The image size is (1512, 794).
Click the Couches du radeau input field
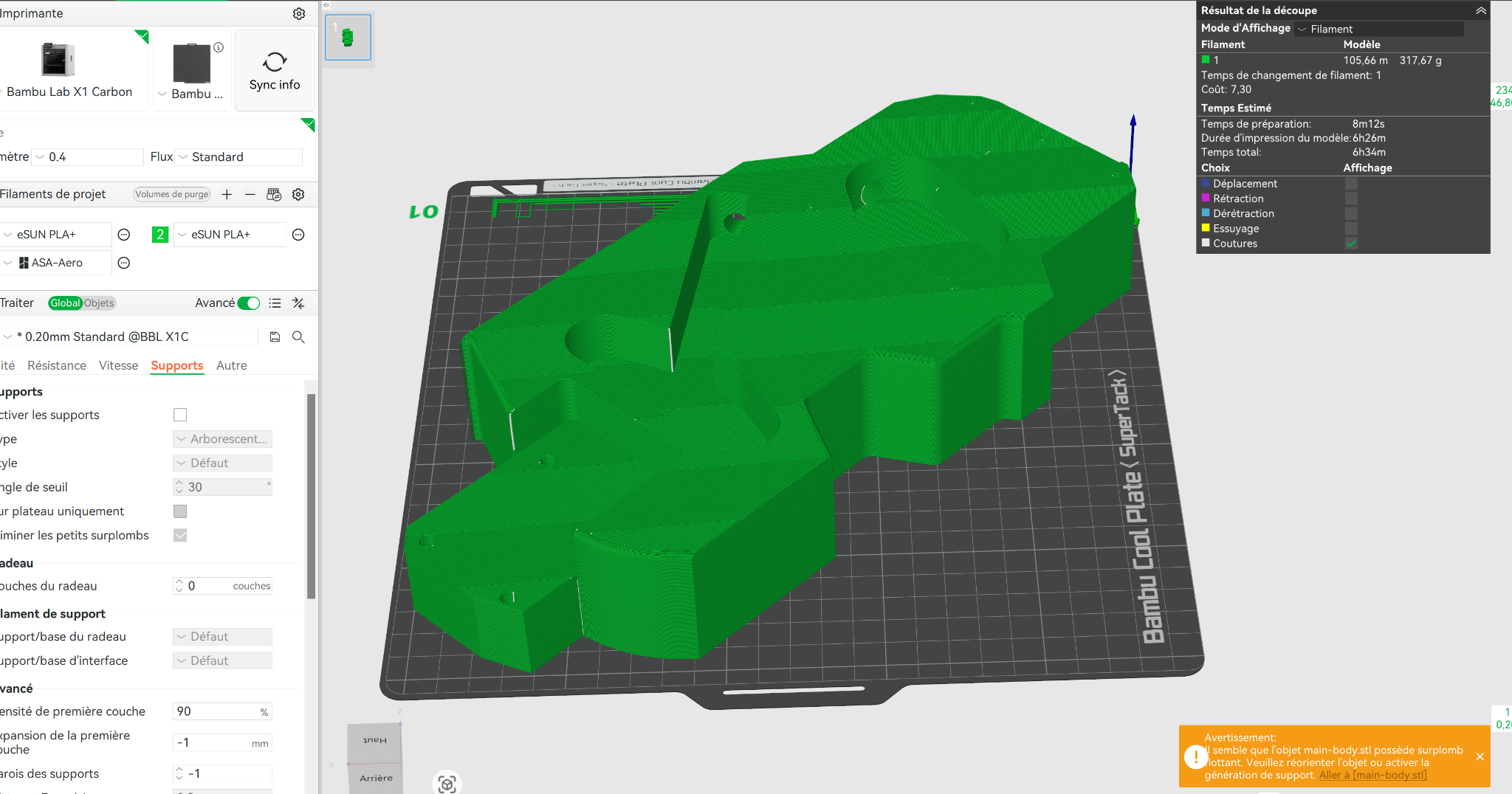222,586
